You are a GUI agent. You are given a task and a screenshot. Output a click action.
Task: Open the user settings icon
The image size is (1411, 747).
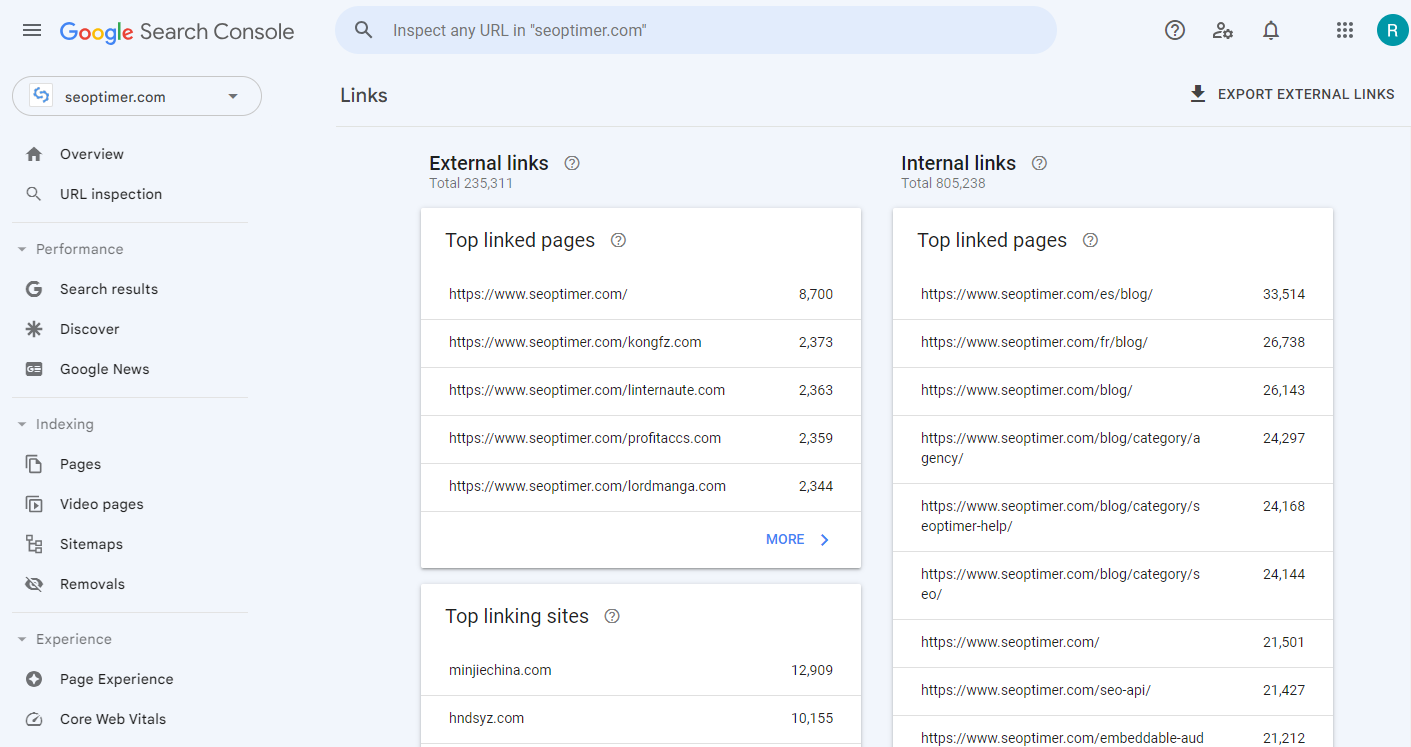(1222, 30)
